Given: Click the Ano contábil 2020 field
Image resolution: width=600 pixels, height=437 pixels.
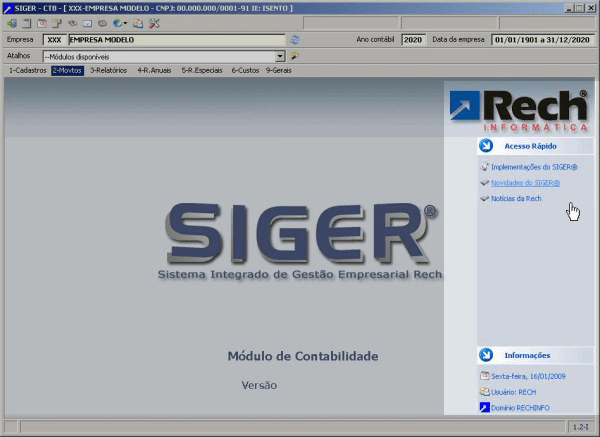Looking at the screenshot, I should click(x=413, y=40).
